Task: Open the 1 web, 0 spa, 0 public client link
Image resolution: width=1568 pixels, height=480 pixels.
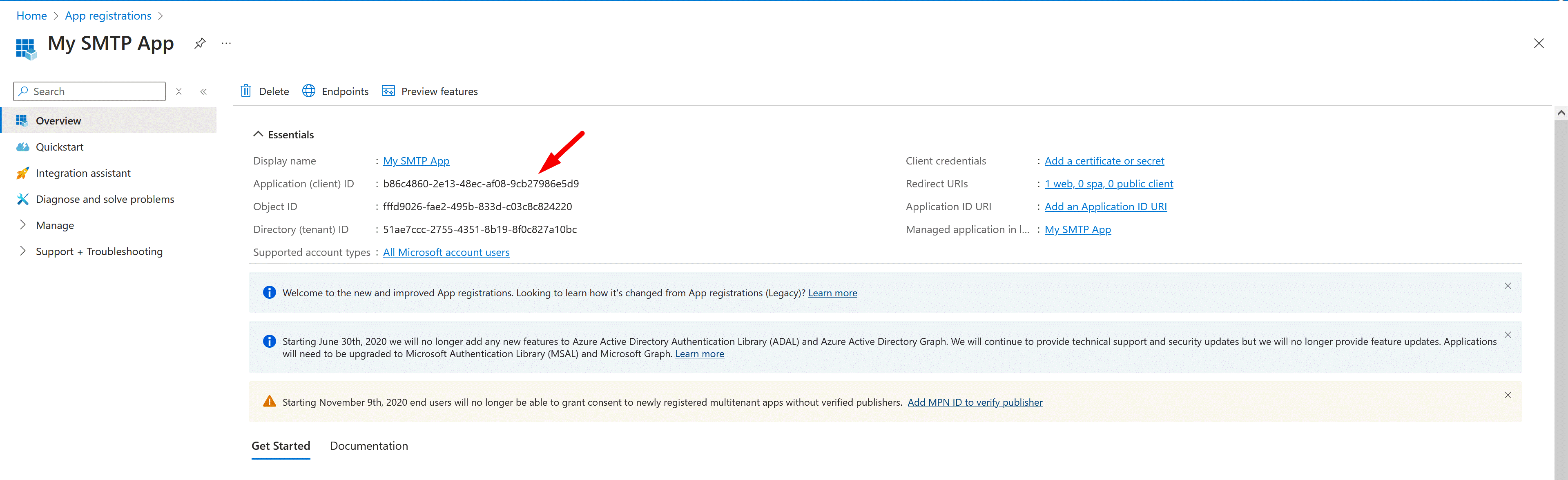Action: 1109,184
